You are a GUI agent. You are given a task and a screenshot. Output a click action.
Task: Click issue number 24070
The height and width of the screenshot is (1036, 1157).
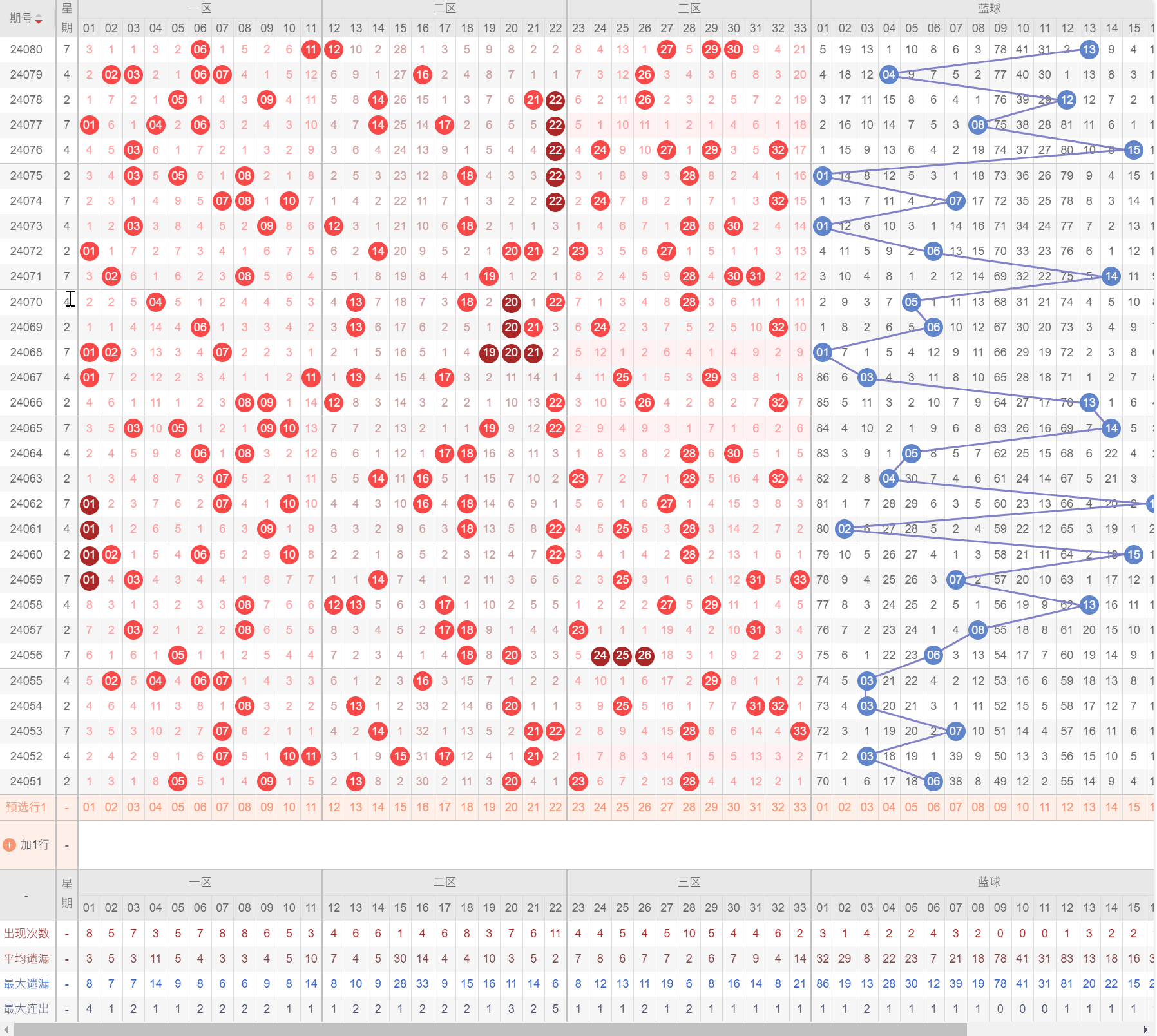coord(26,302)
